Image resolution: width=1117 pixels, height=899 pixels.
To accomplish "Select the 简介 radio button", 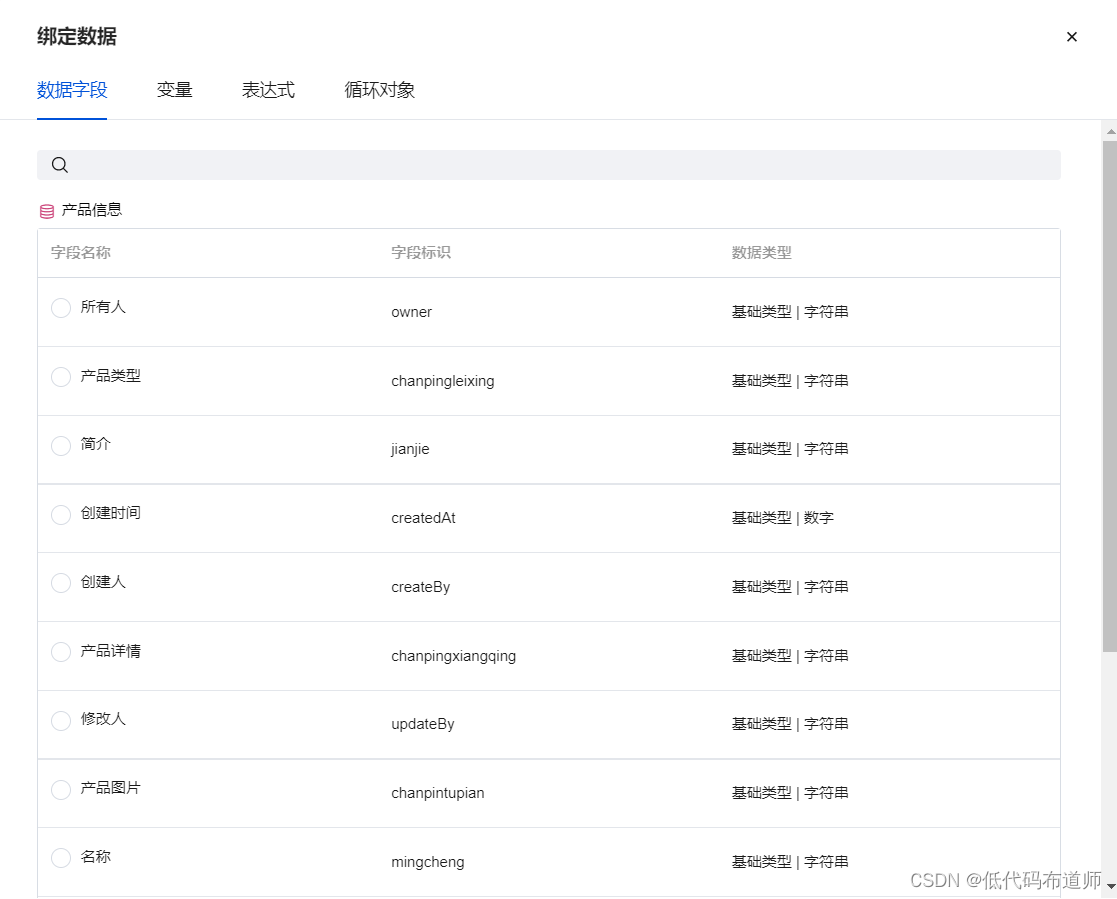I will 61,445.
